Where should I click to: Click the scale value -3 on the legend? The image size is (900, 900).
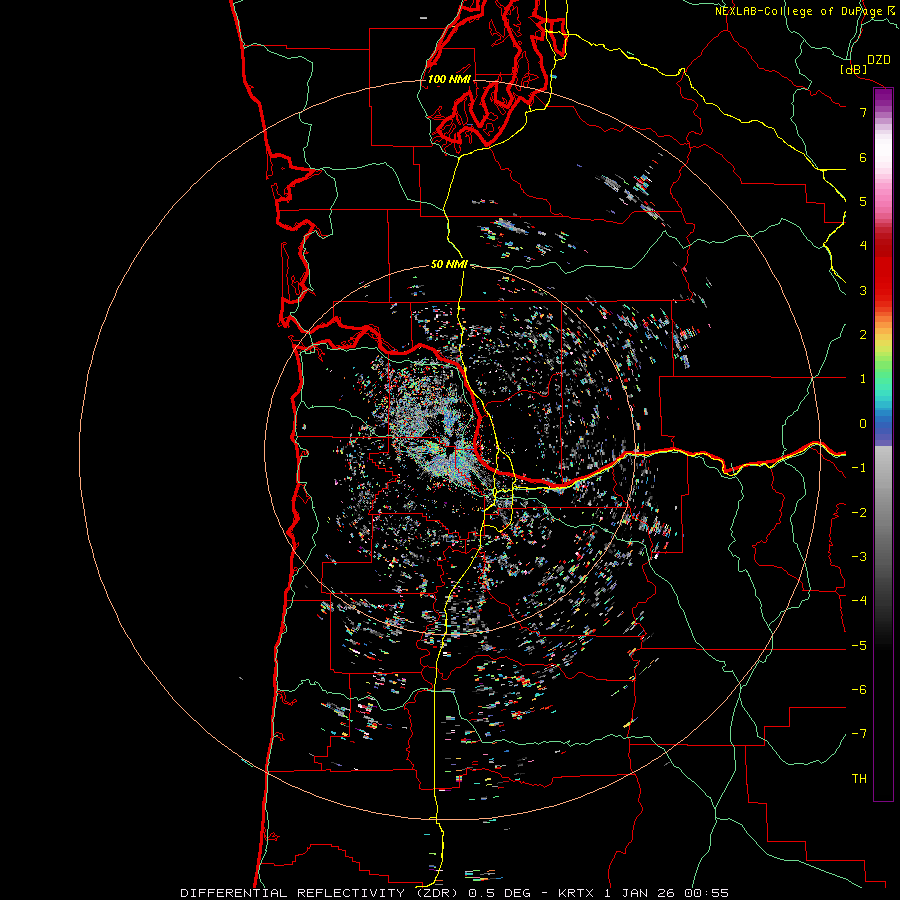859,557
